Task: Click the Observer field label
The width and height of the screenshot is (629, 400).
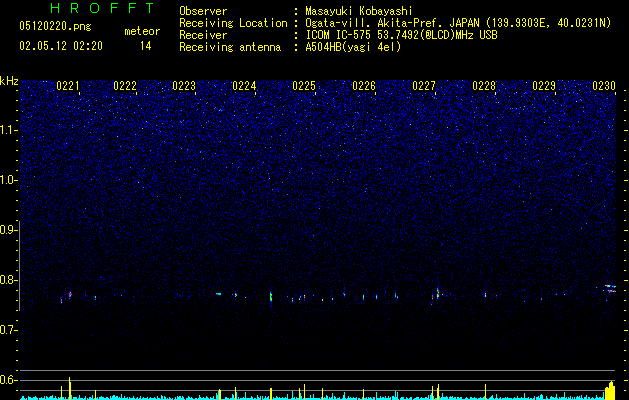Action: point(203,11)
